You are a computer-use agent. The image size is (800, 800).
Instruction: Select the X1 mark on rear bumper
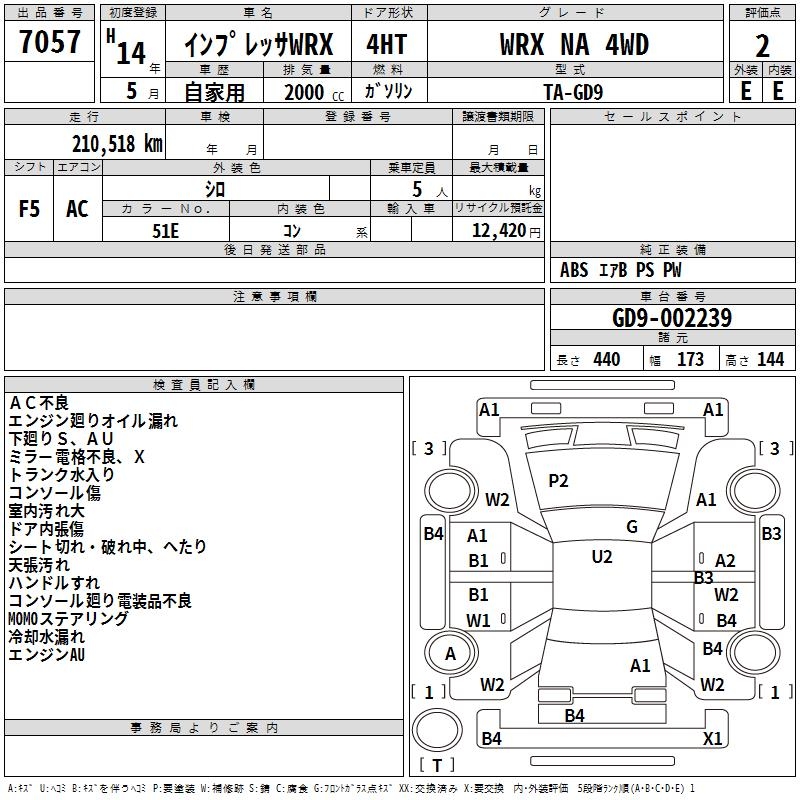click(712, 738)
